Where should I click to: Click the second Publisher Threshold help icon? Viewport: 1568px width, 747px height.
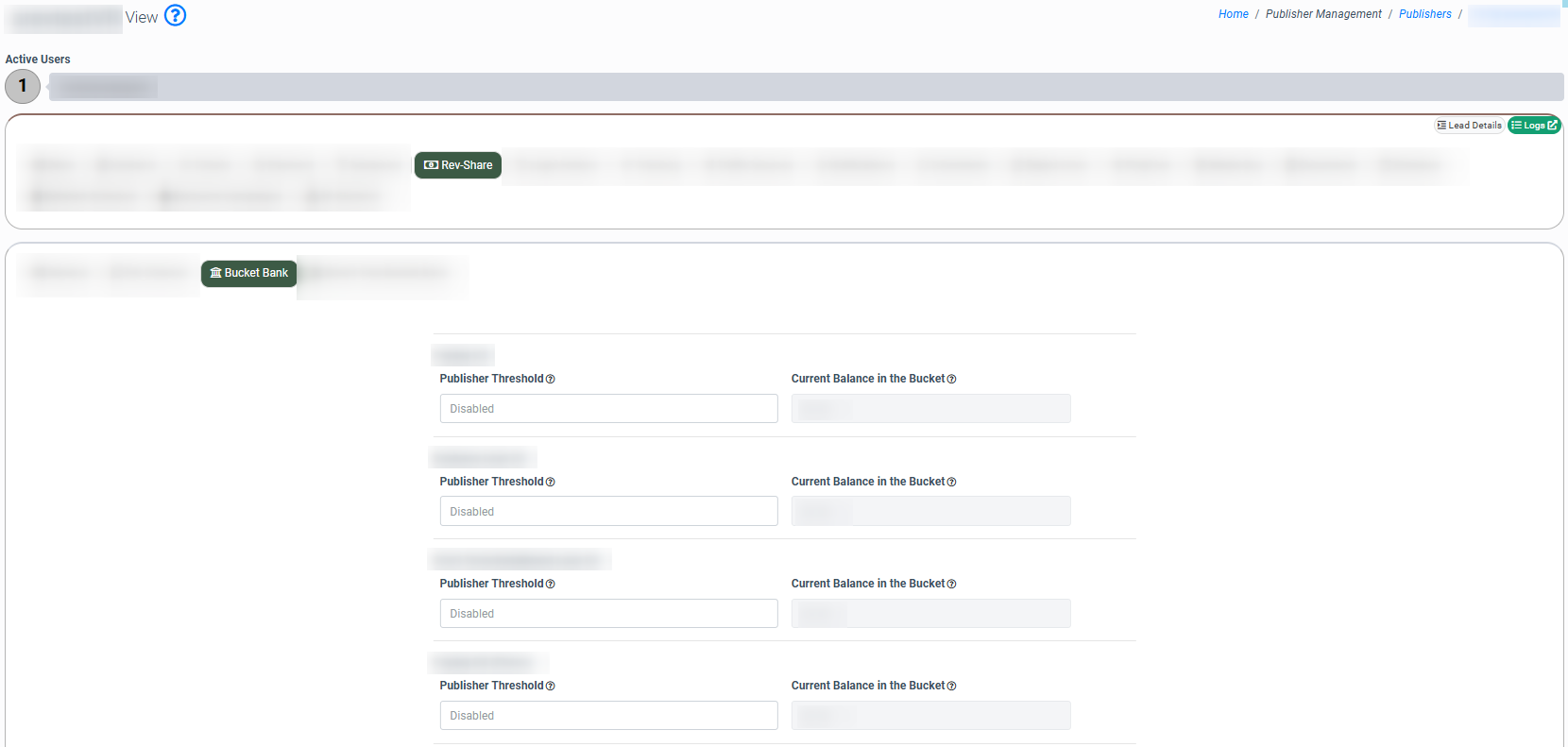[551, 483]
